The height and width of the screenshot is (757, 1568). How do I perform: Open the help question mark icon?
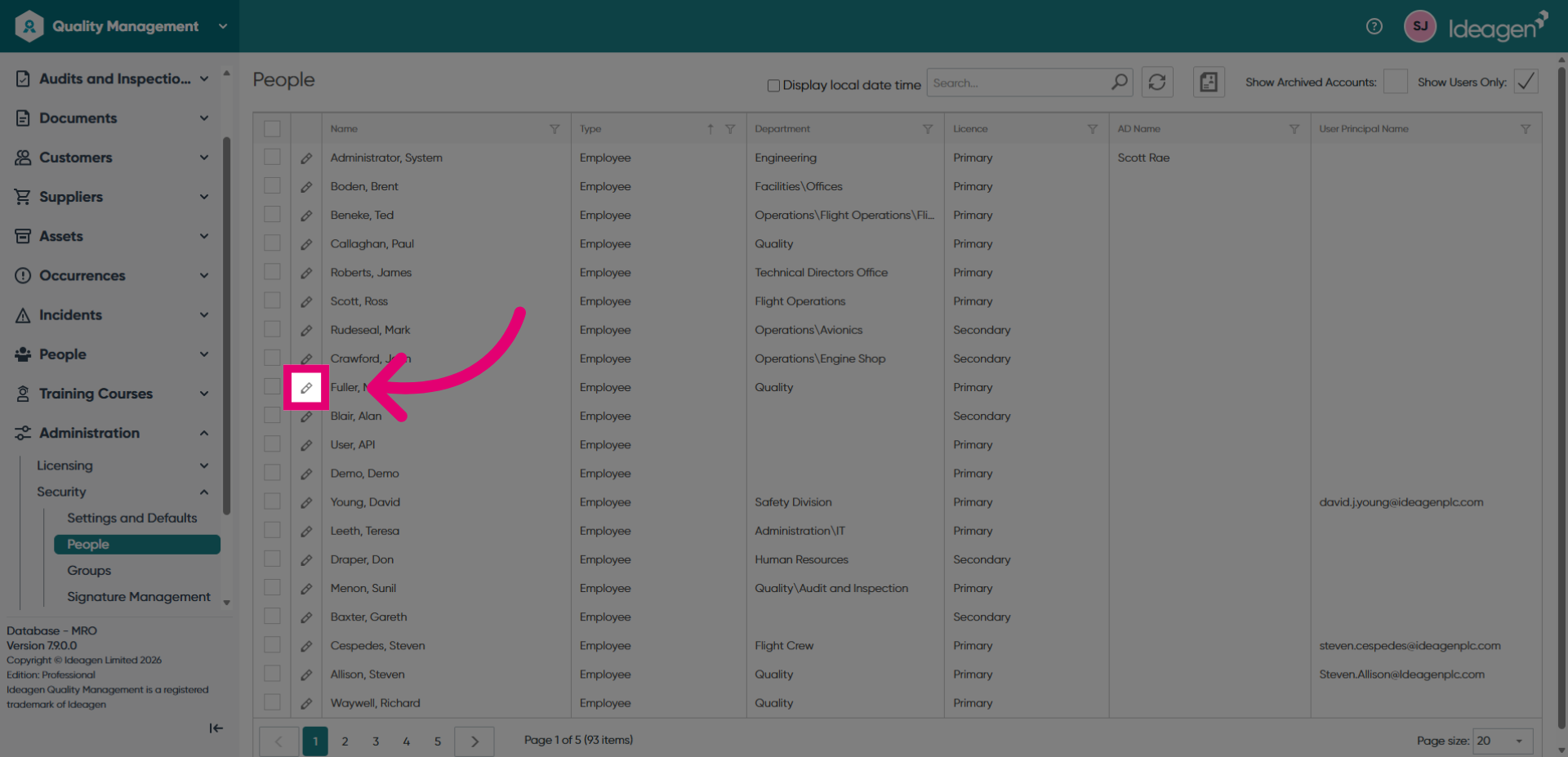pyautogui.click(x=1374, y=26)
